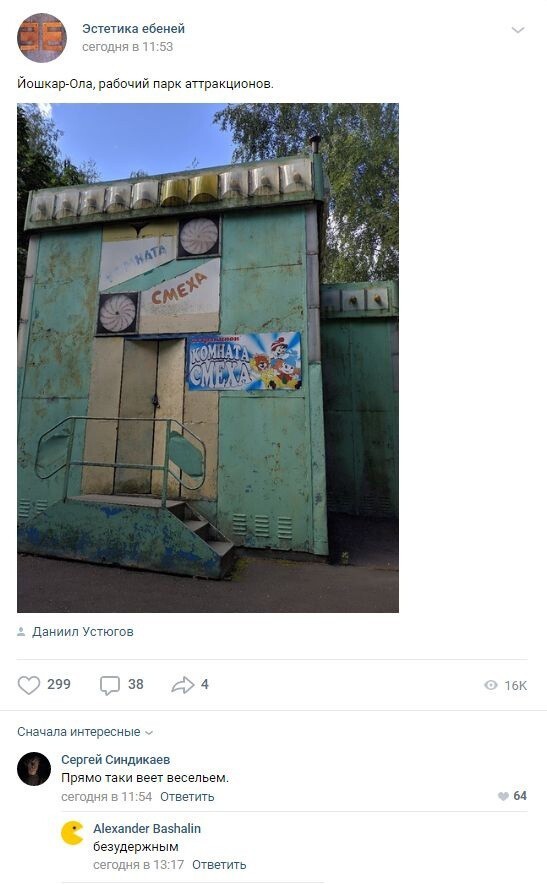
Task: Open photo author Даниил Устюгов's profile
Action: [82, 632]
